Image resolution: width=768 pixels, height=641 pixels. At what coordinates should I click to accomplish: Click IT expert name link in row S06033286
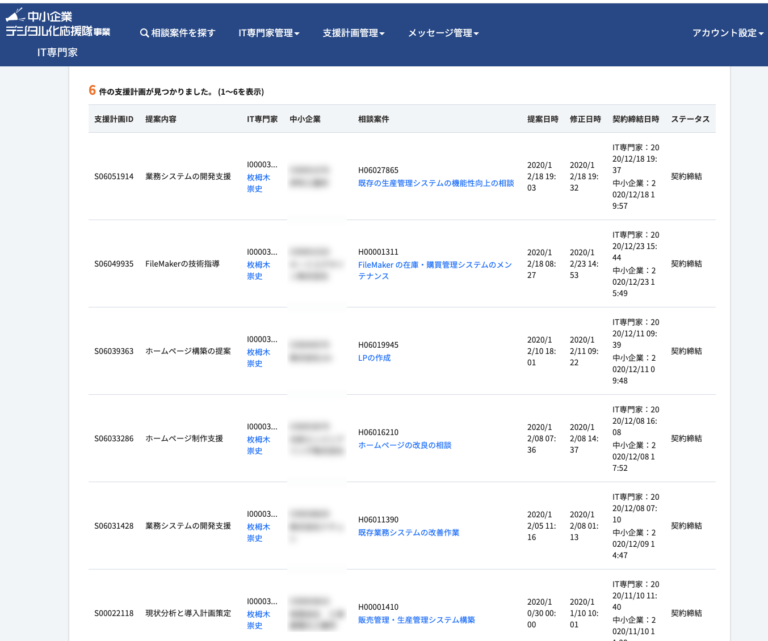pyautogui.click(x=258, y=445)
